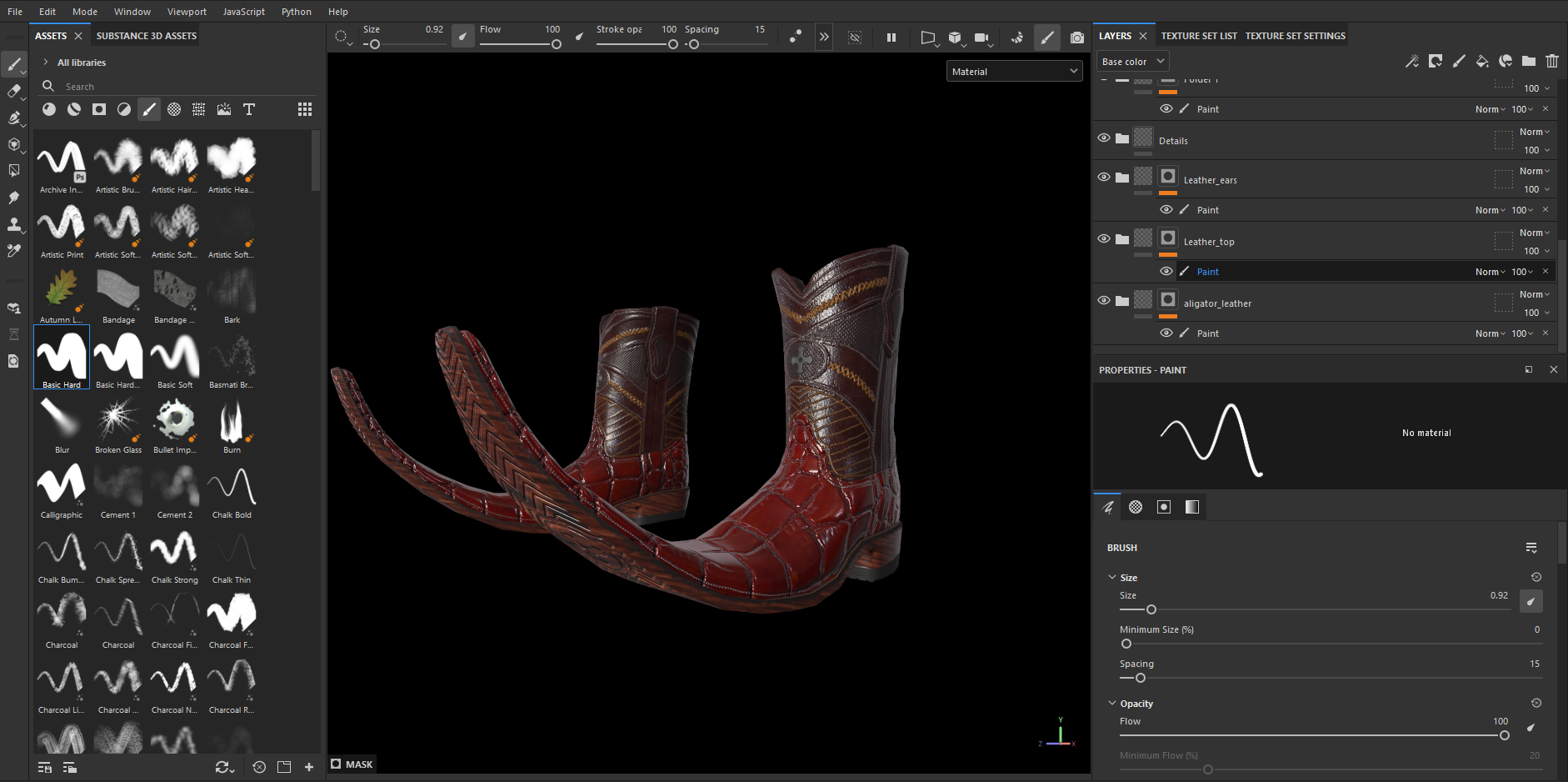
Task: Switch to Texture Set Settings tab
Action: pyautogui.click(x=1295, y=36)
